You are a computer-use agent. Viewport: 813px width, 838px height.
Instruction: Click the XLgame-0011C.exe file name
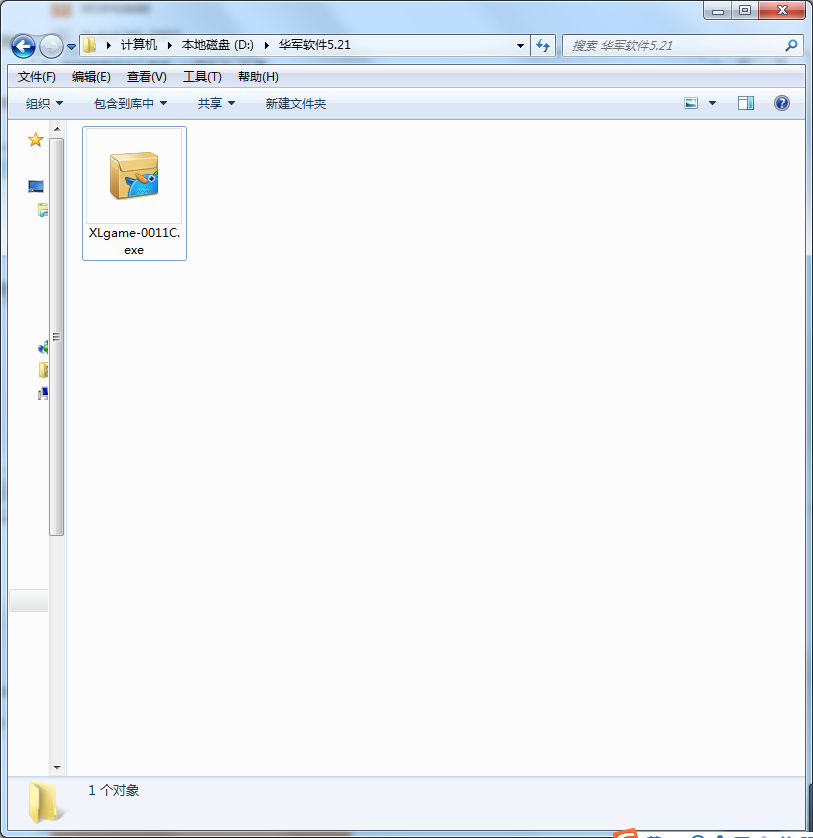(134, 241)
